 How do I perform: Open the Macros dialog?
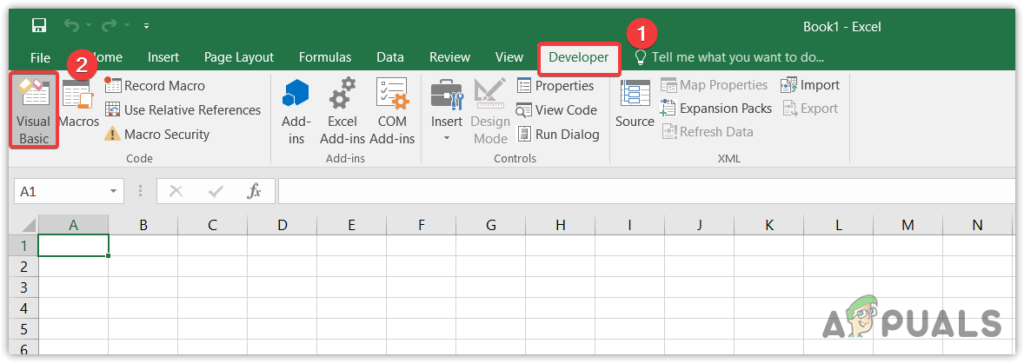click(x=78, y=104)
